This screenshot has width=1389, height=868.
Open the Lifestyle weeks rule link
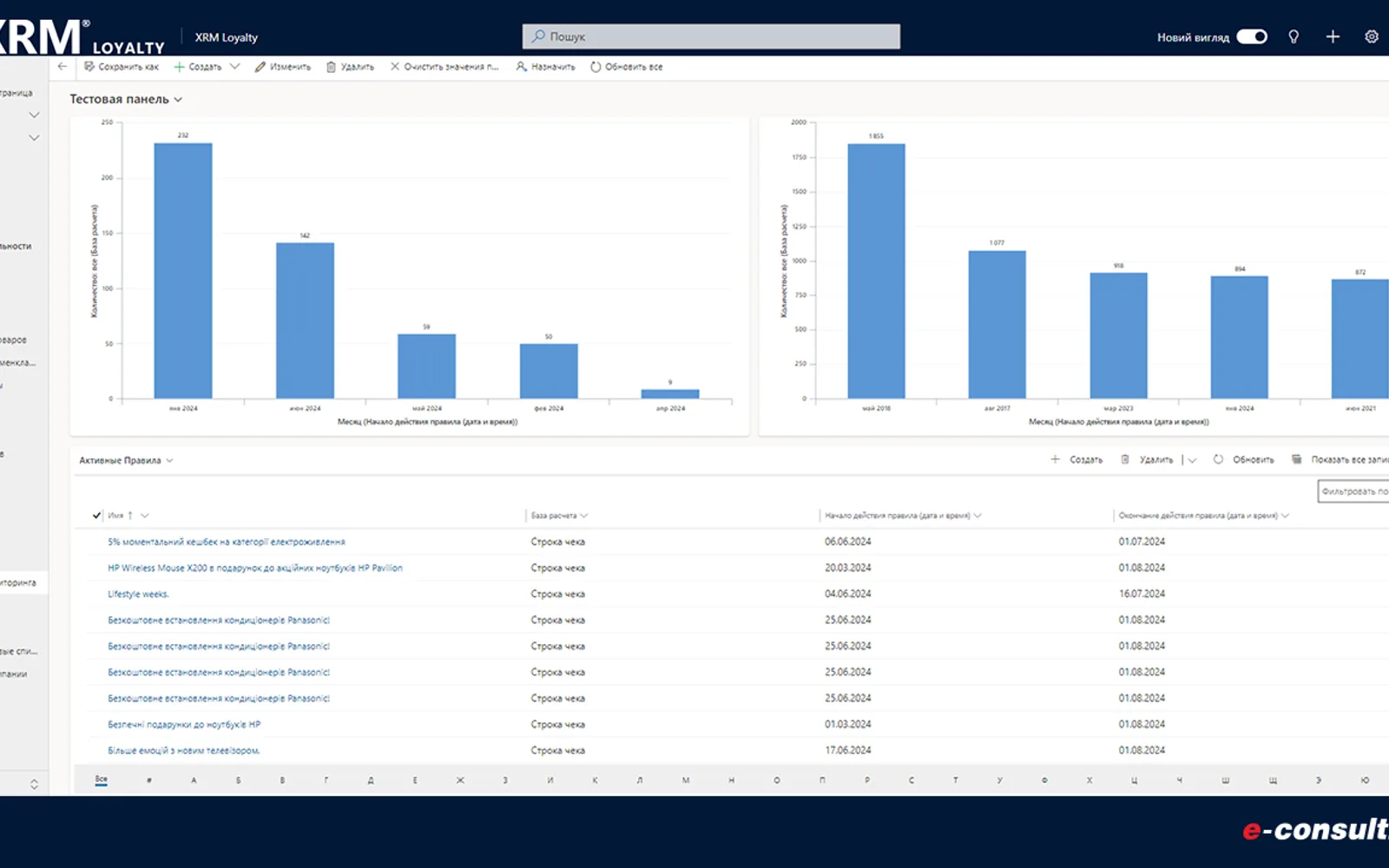138,594
